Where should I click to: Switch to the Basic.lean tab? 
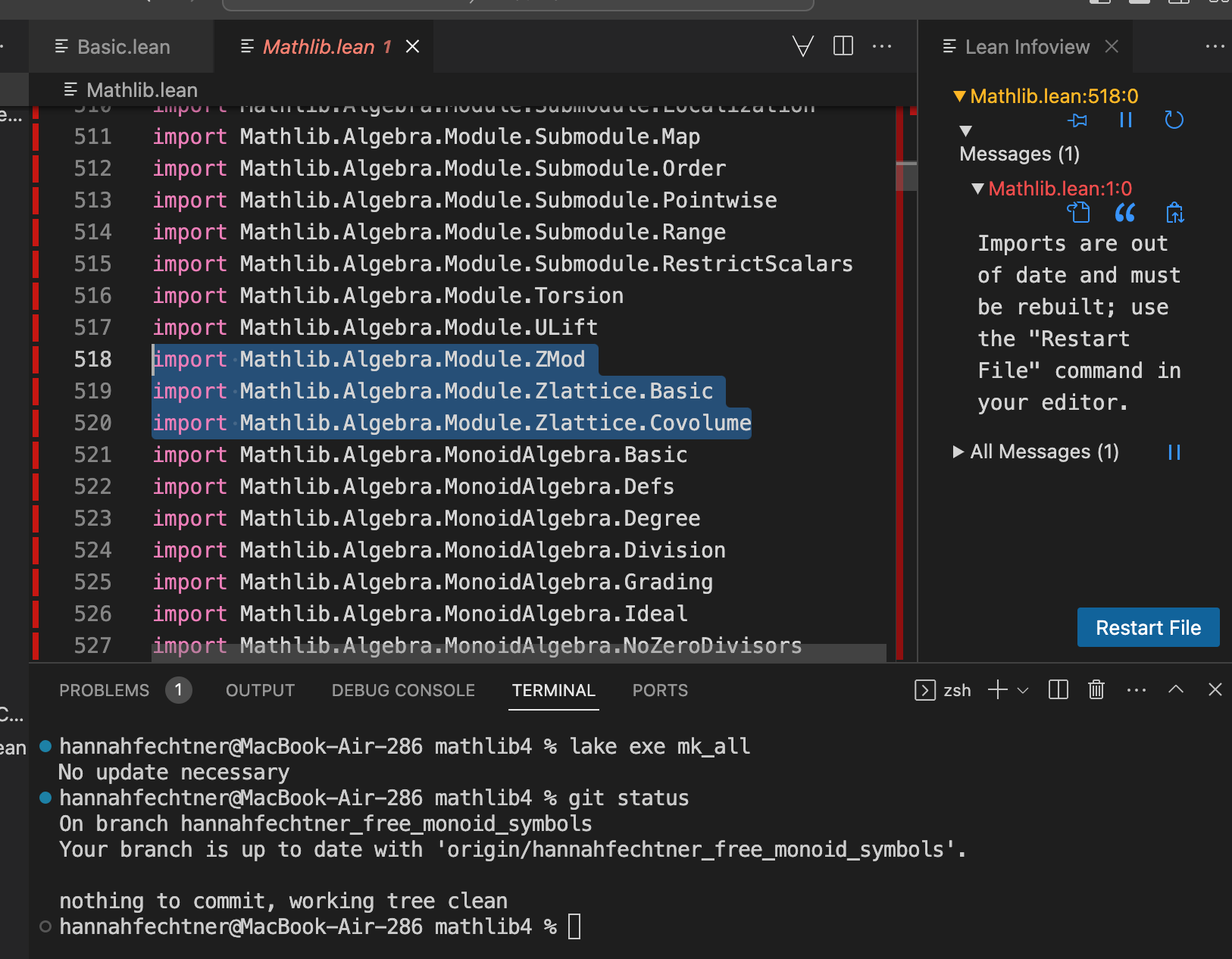click(x=123, y=47)
